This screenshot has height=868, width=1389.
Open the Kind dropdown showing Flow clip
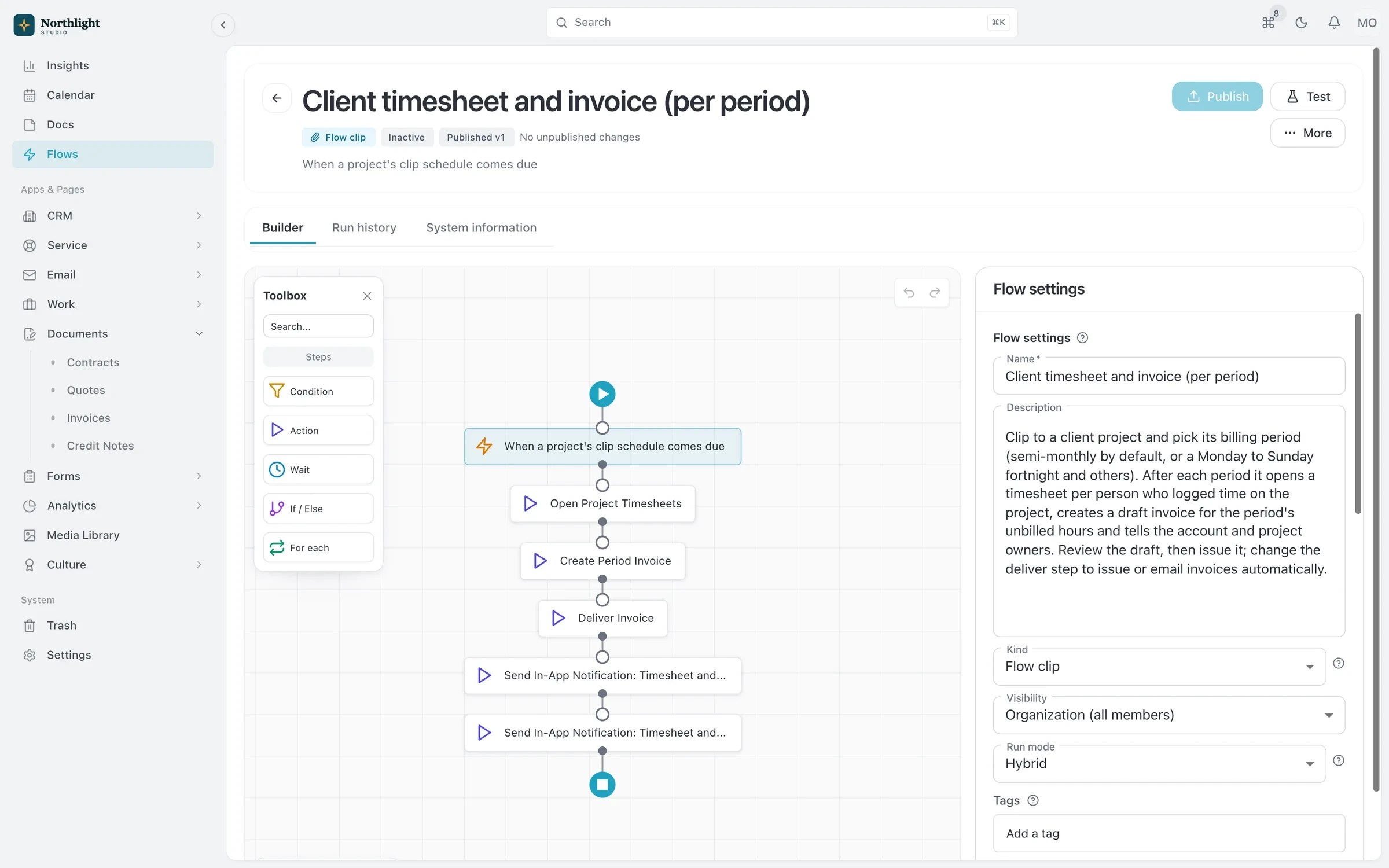[x=1159, y=667]
